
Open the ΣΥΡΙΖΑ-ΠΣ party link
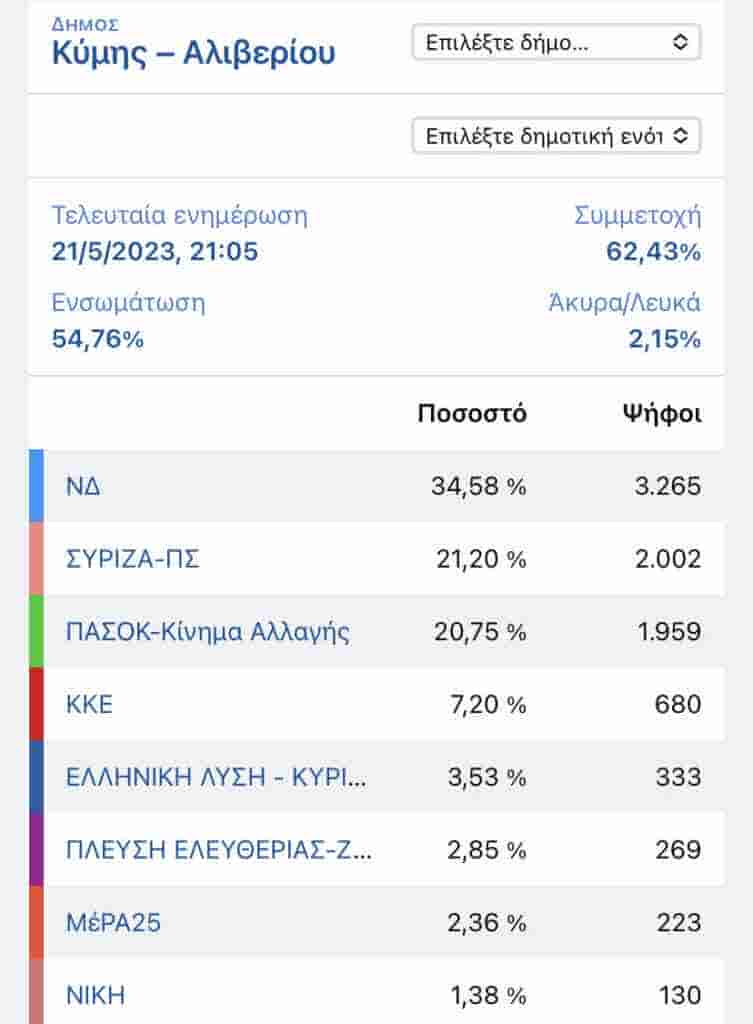pyautogui.click(x=132, y=560)
